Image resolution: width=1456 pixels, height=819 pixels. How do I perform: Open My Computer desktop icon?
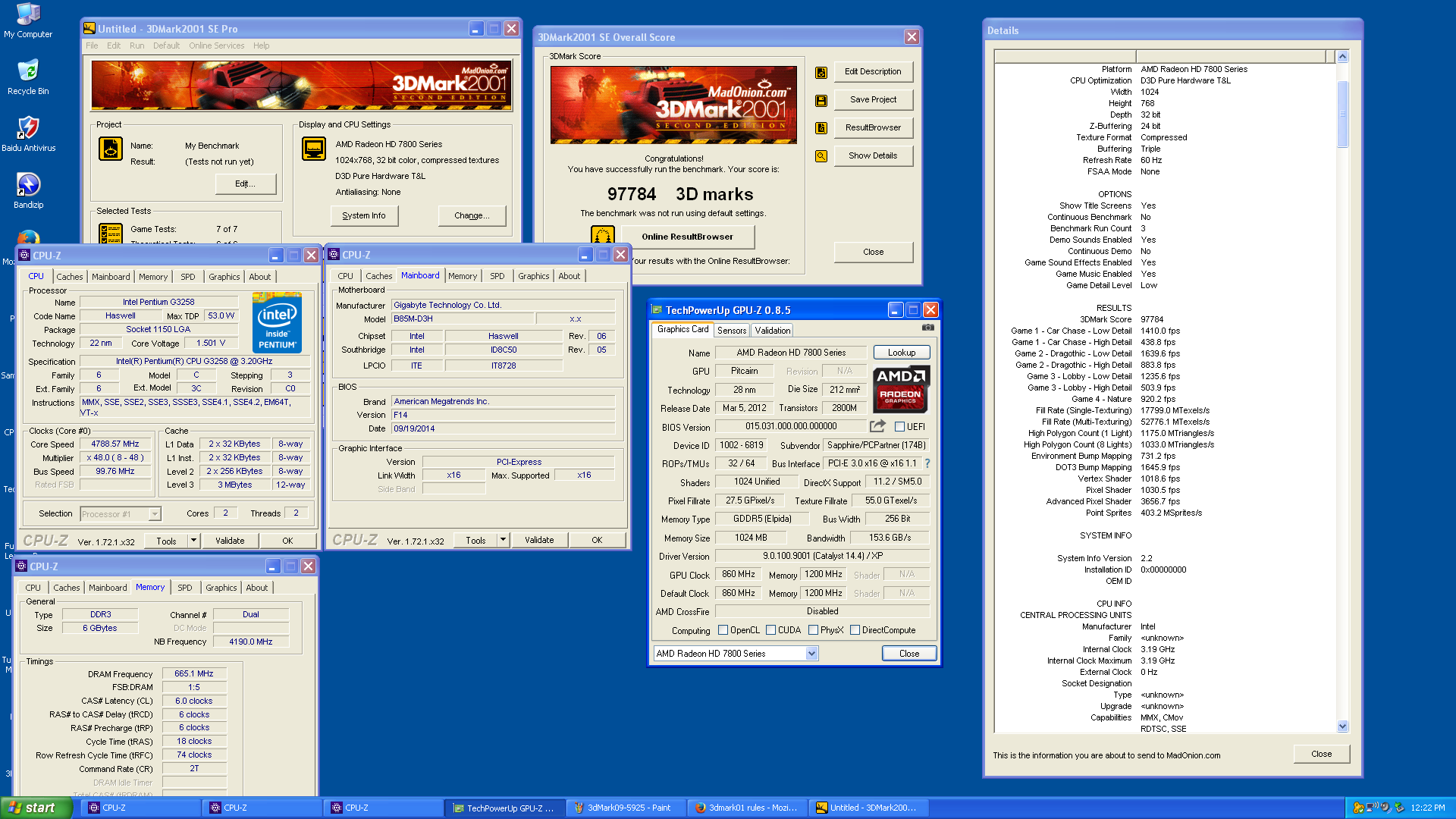click(28, 20)
